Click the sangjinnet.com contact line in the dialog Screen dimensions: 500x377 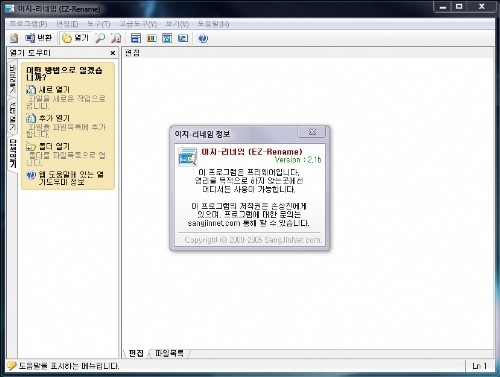point(248,223)
